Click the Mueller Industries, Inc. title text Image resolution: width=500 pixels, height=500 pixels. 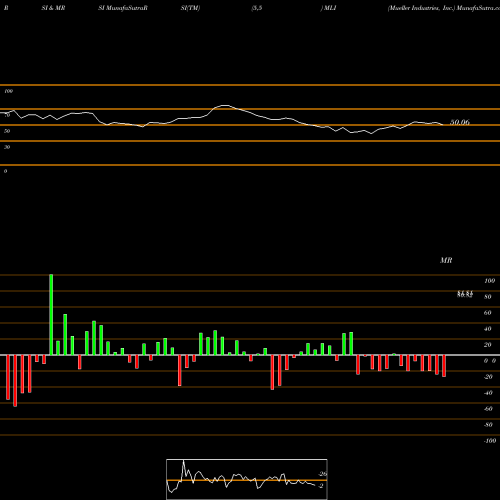[421, 8]
